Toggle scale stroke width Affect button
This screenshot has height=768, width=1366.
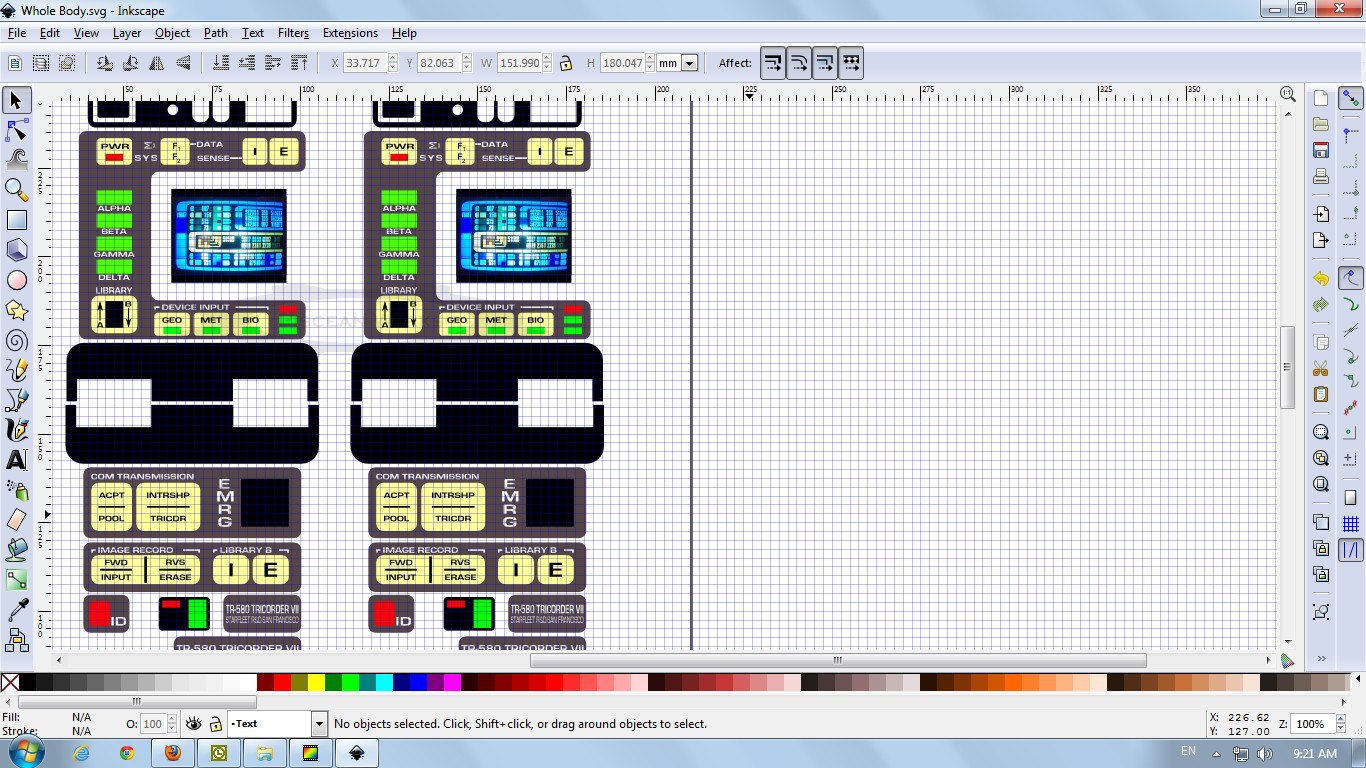point(773,63)
